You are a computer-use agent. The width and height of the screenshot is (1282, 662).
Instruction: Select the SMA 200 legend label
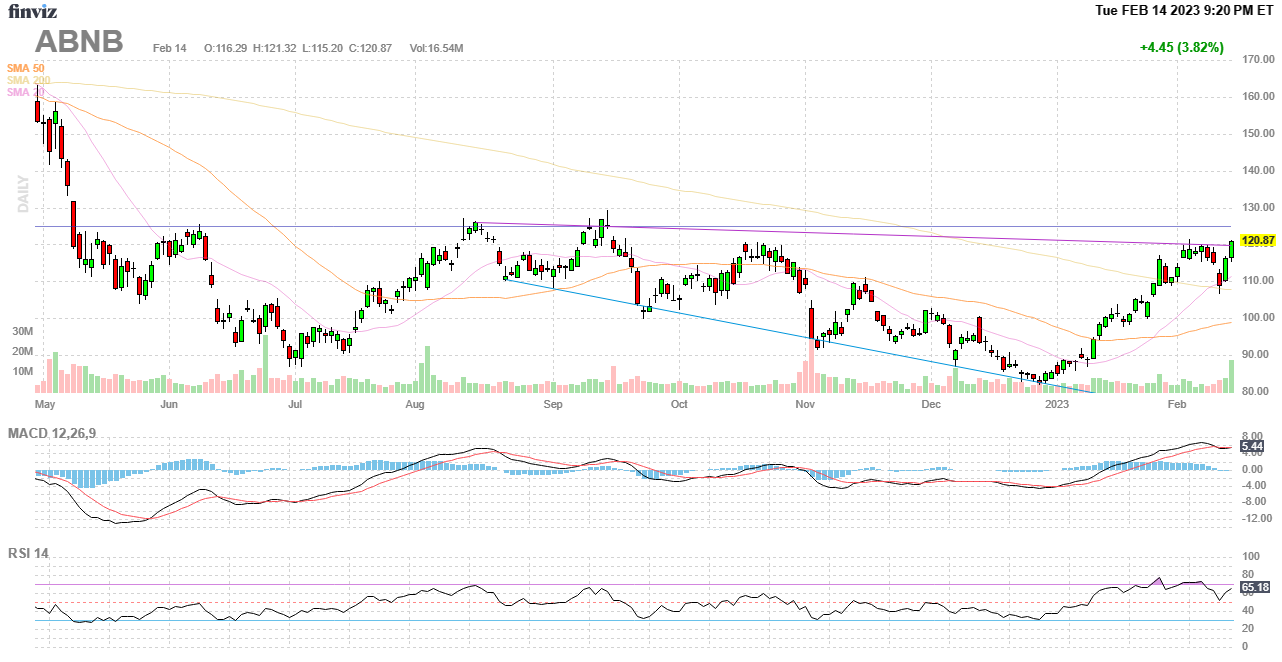[28, 80]
